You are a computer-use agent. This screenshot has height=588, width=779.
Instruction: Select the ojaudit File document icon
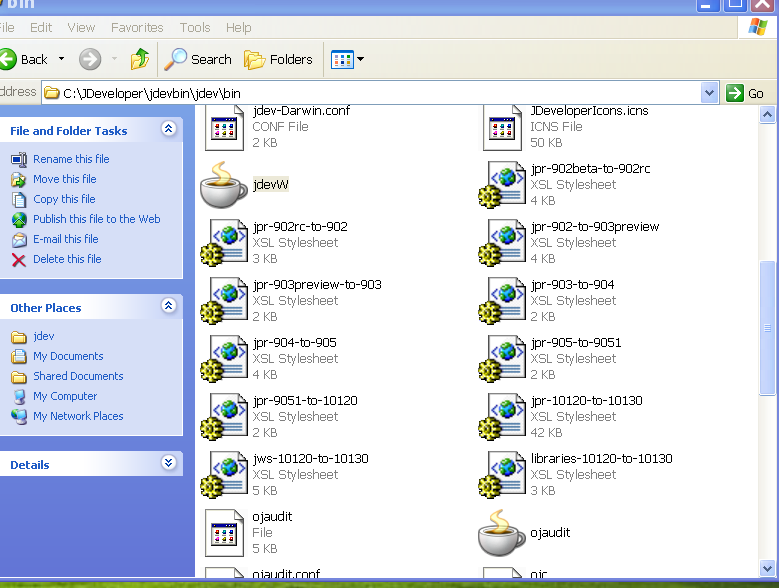pos(225,533)
